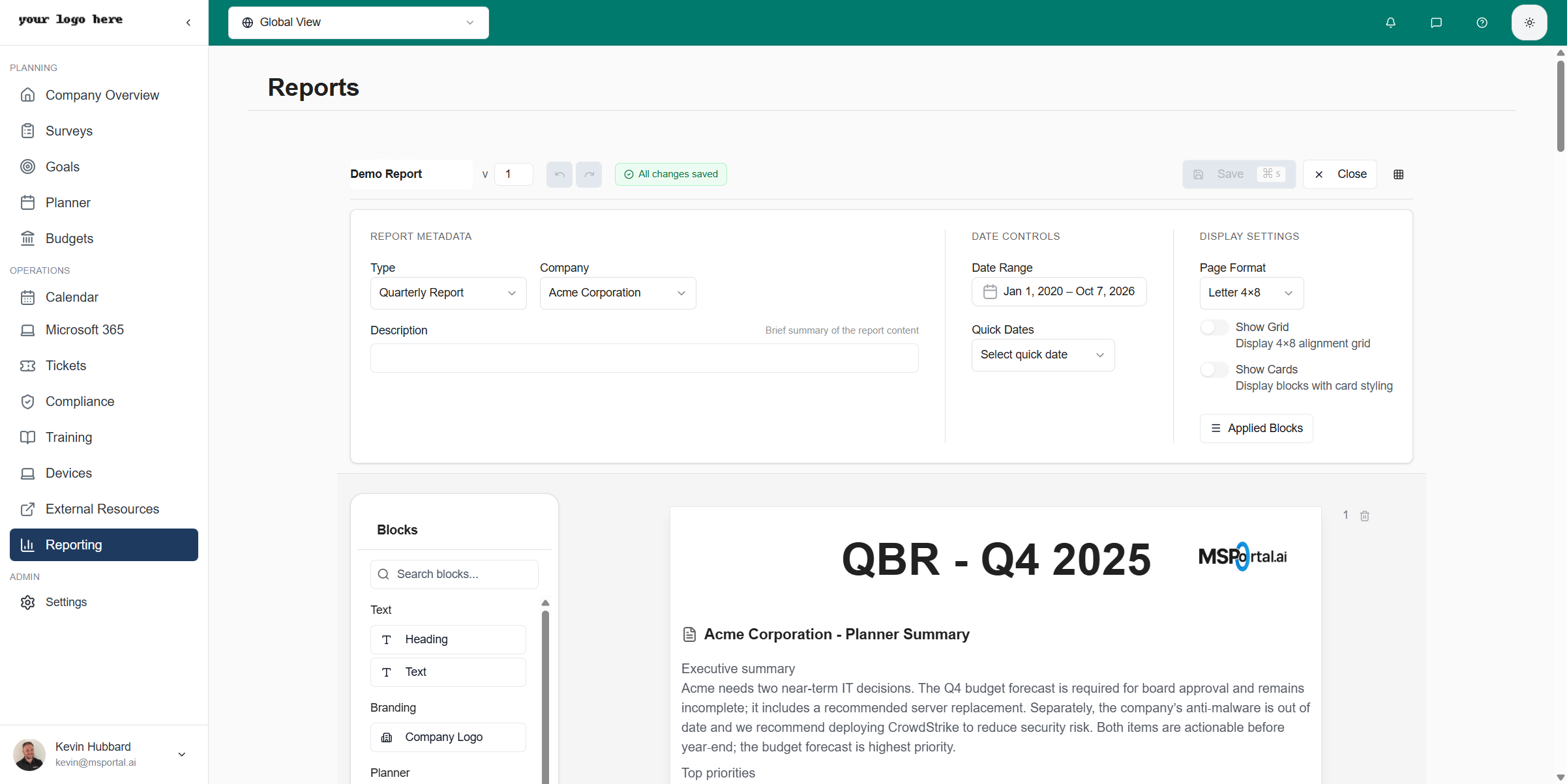Click the calendar icon in Date Range
Image resolution: width=1567 pixels, height=784 pixels.
(x=990, y=291)
